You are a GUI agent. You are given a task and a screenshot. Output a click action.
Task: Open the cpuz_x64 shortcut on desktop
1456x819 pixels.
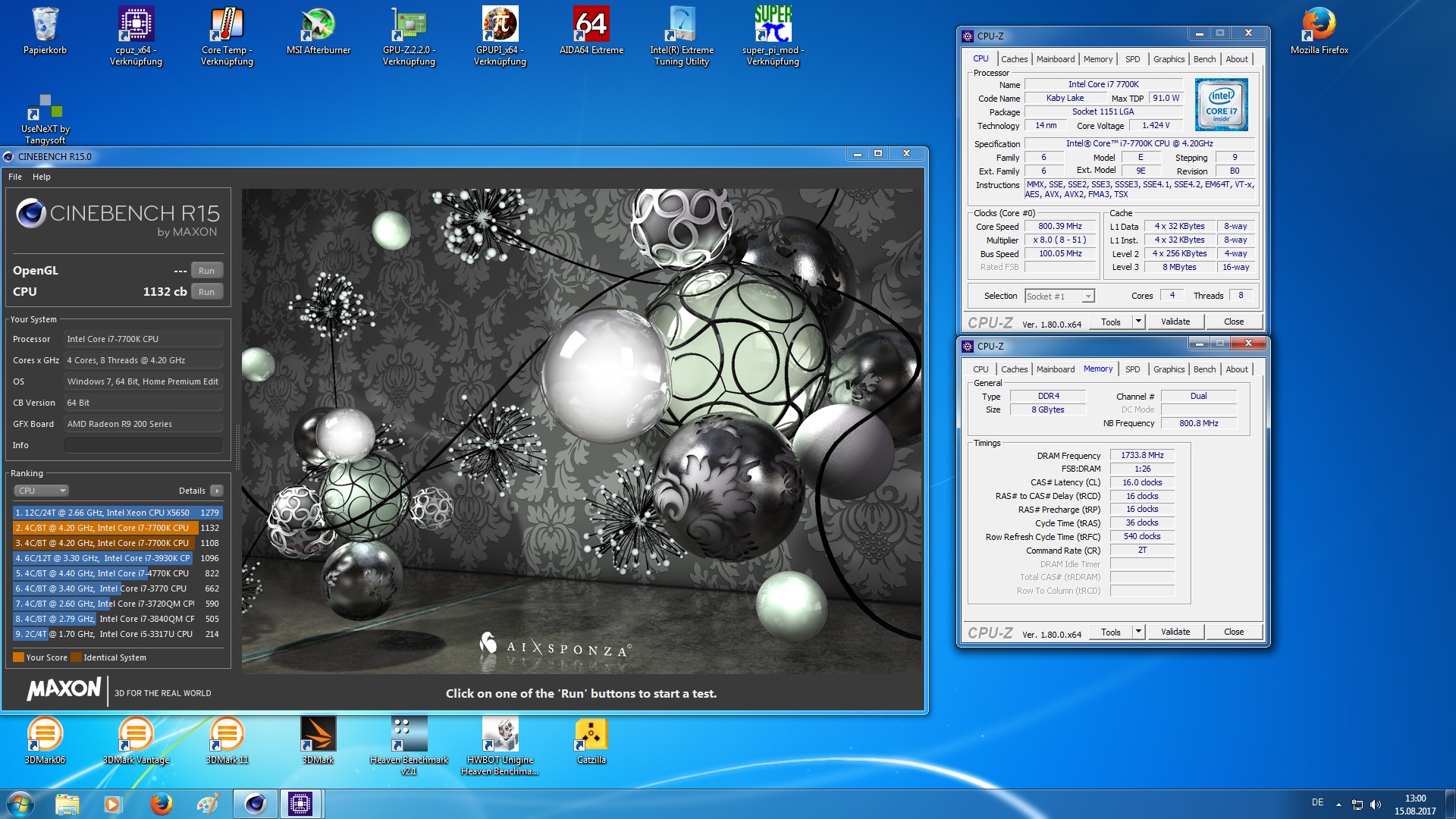coord(136,36)
